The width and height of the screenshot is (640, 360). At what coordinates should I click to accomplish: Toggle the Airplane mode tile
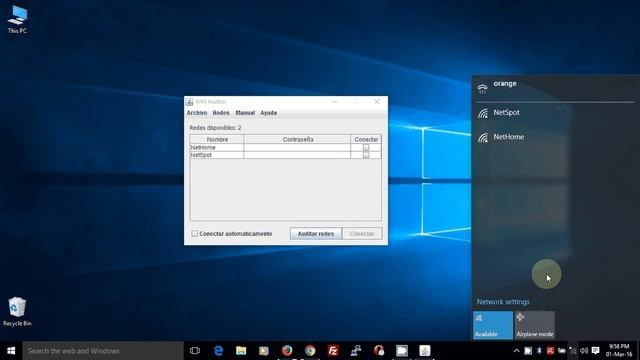(x=534, y=325)
